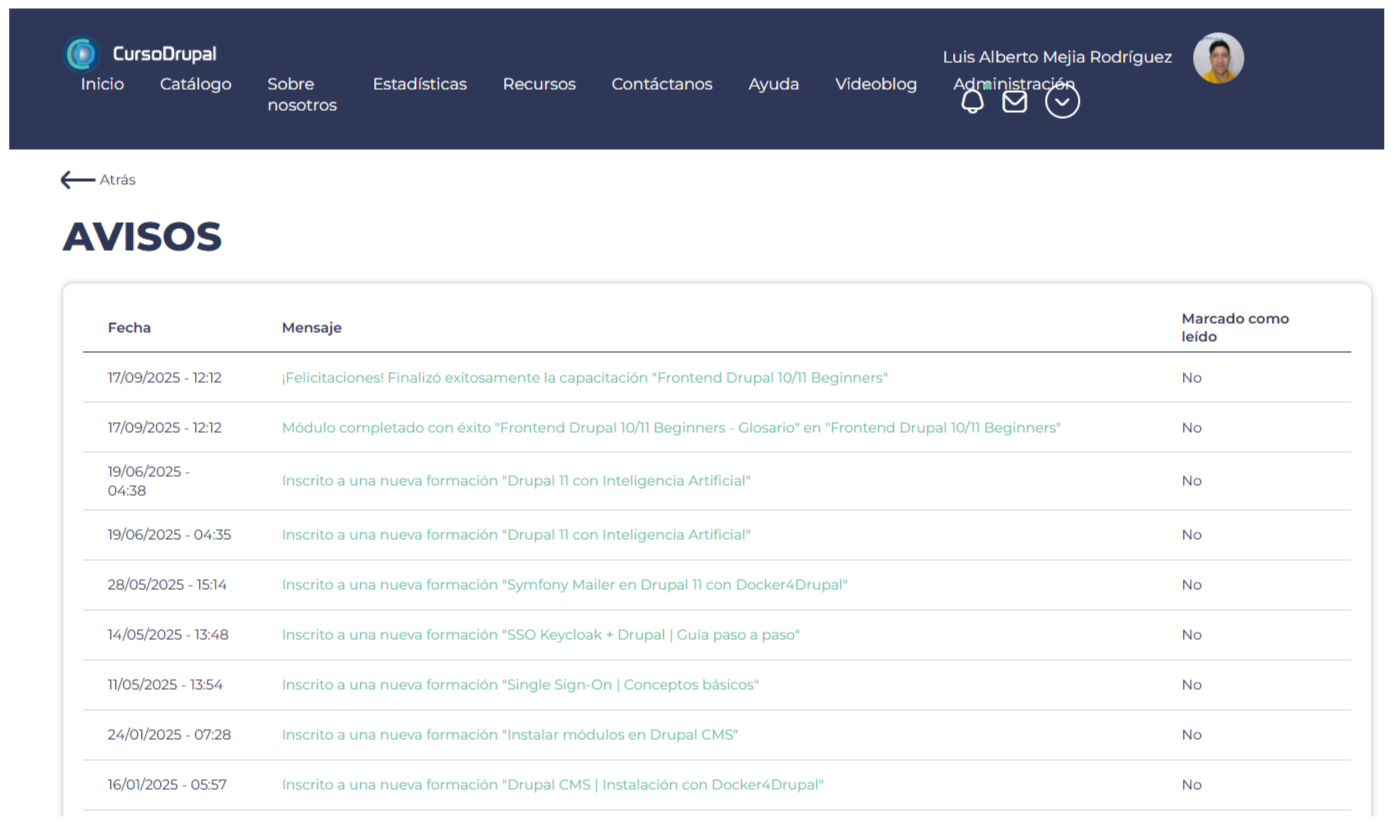
Task: Open the Recursos menu item
Action: click(539, 84)
